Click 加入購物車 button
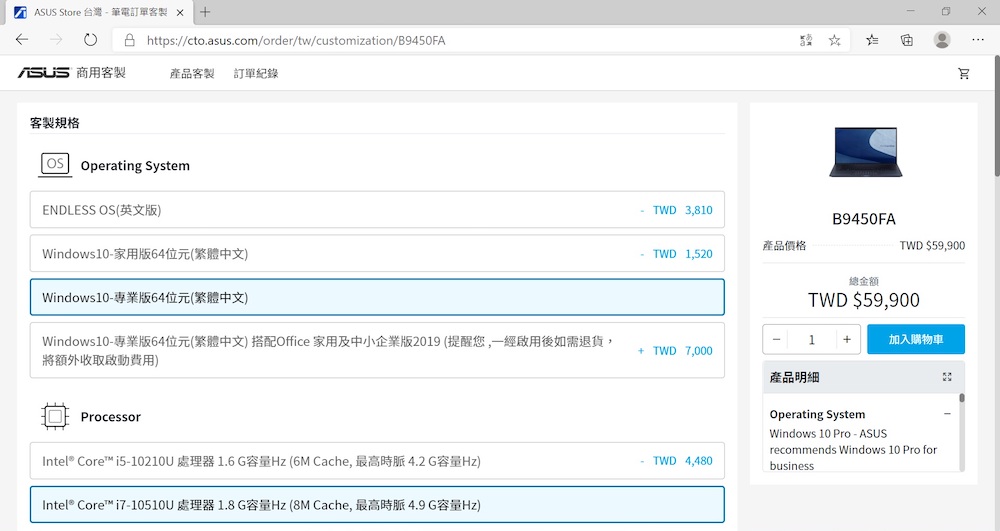The image size is (1000, 531). pos(915,340)
